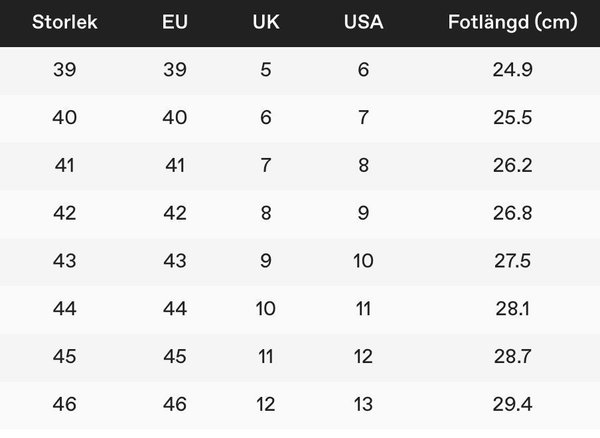Click the Fotlängd (cm) header
The image size is (600, 438).
click(x=513, y=22)
